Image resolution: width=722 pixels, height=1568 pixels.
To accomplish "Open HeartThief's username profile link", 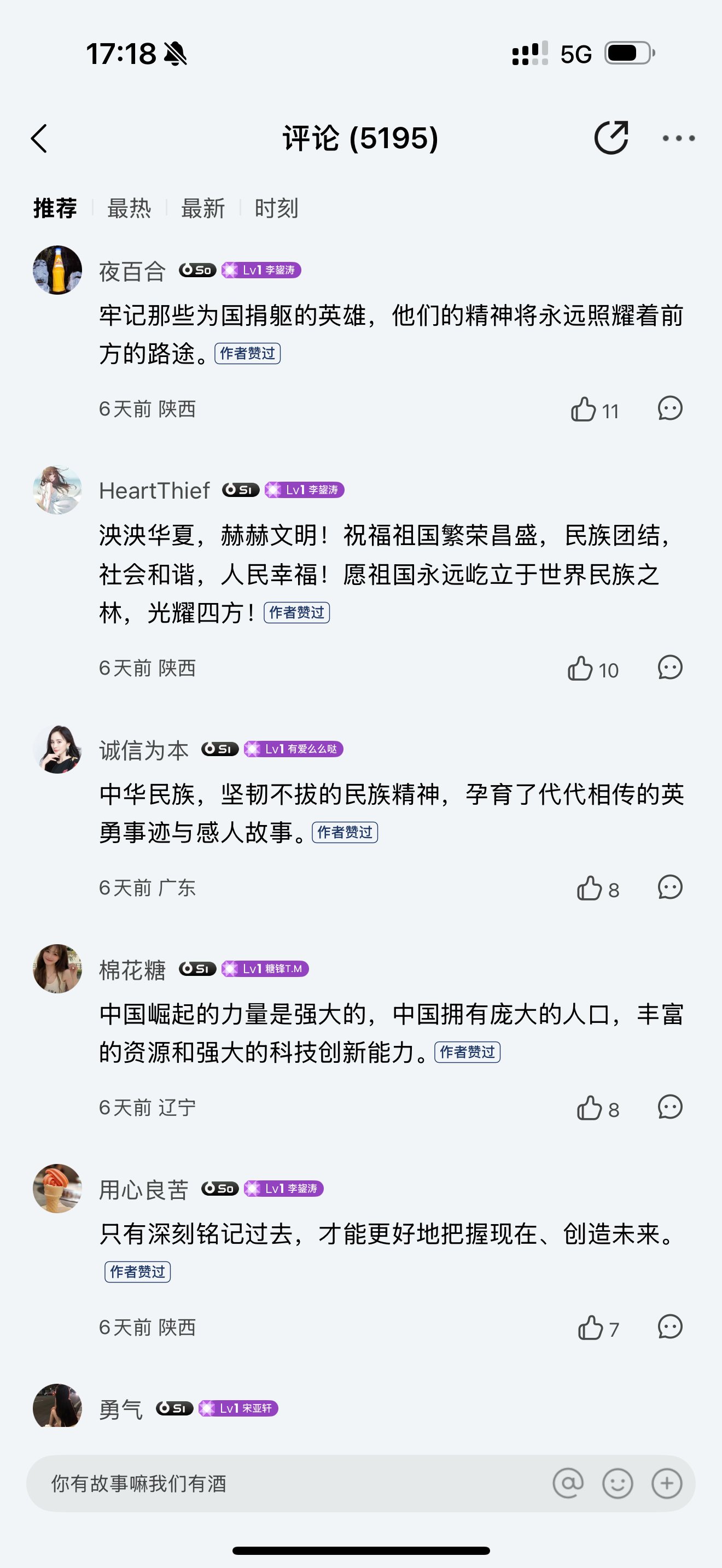I will click(x=155, y=490).
